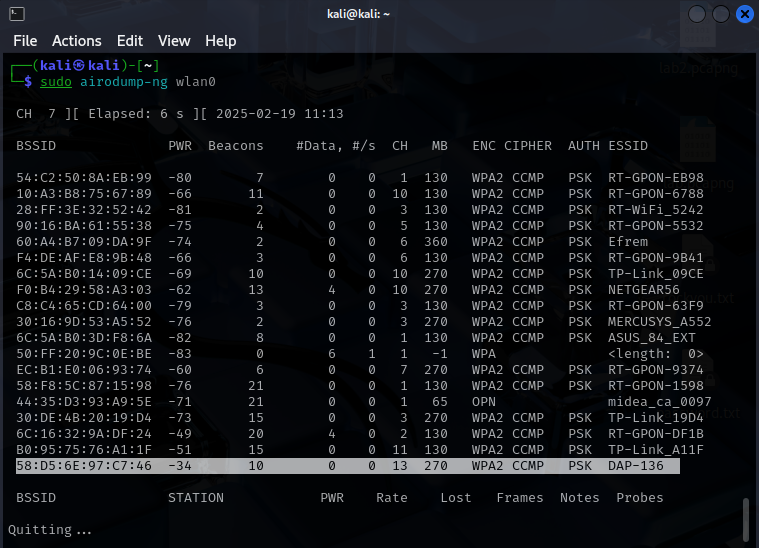Click the ESSID NETGEAR56
The image size is (759, 548).
coord(644,289)
